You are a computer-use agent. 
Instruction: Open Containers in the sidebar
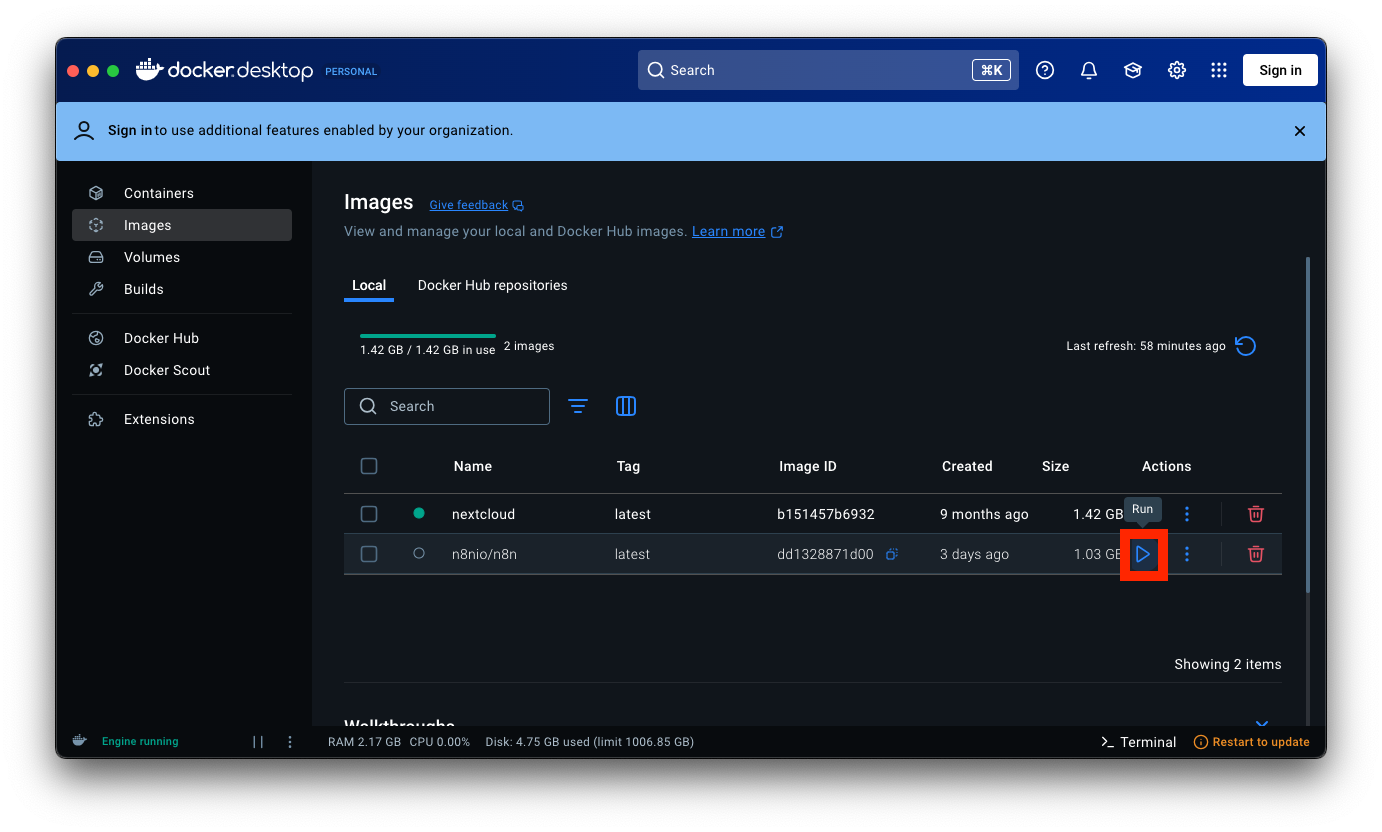click(x=182, y=193)
